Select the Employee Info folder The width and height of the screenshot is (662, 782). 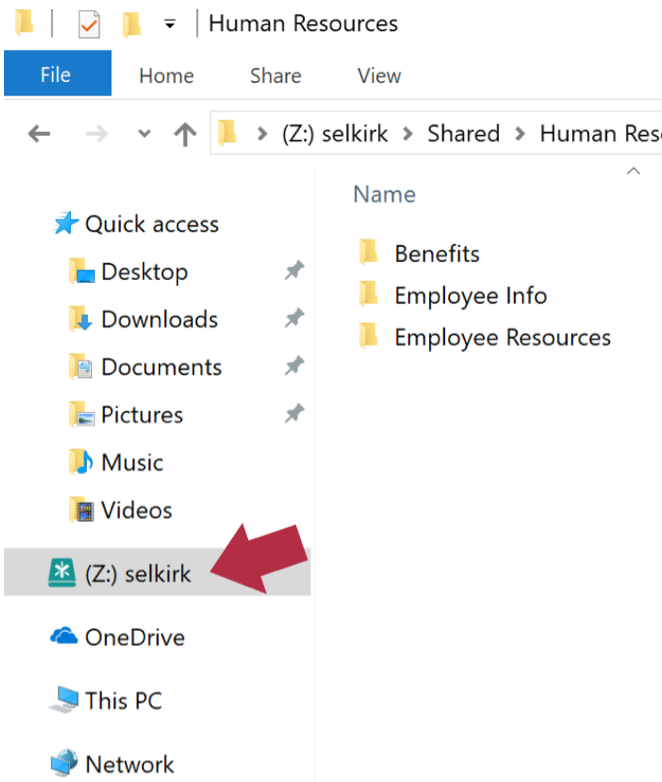(x=470, y=295)
